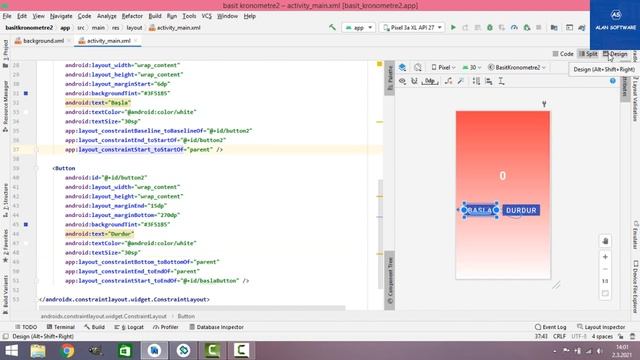Toggle pan mode hand icon
The width and height of the screenshot is (640, 360).
(x=605, y=241)
